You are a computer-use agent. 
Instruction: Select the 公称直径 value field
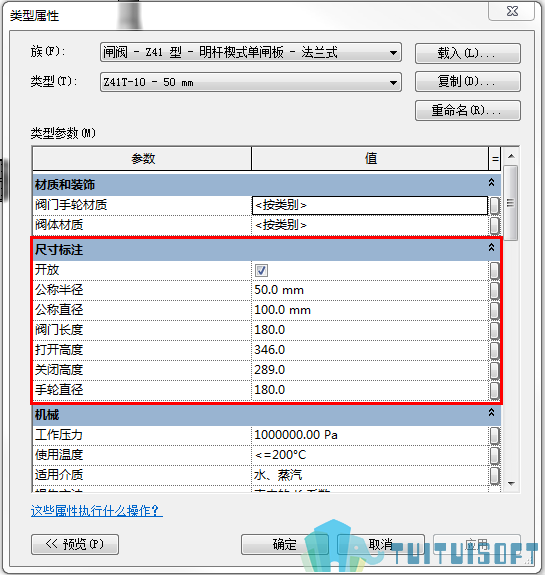point(370,310)
